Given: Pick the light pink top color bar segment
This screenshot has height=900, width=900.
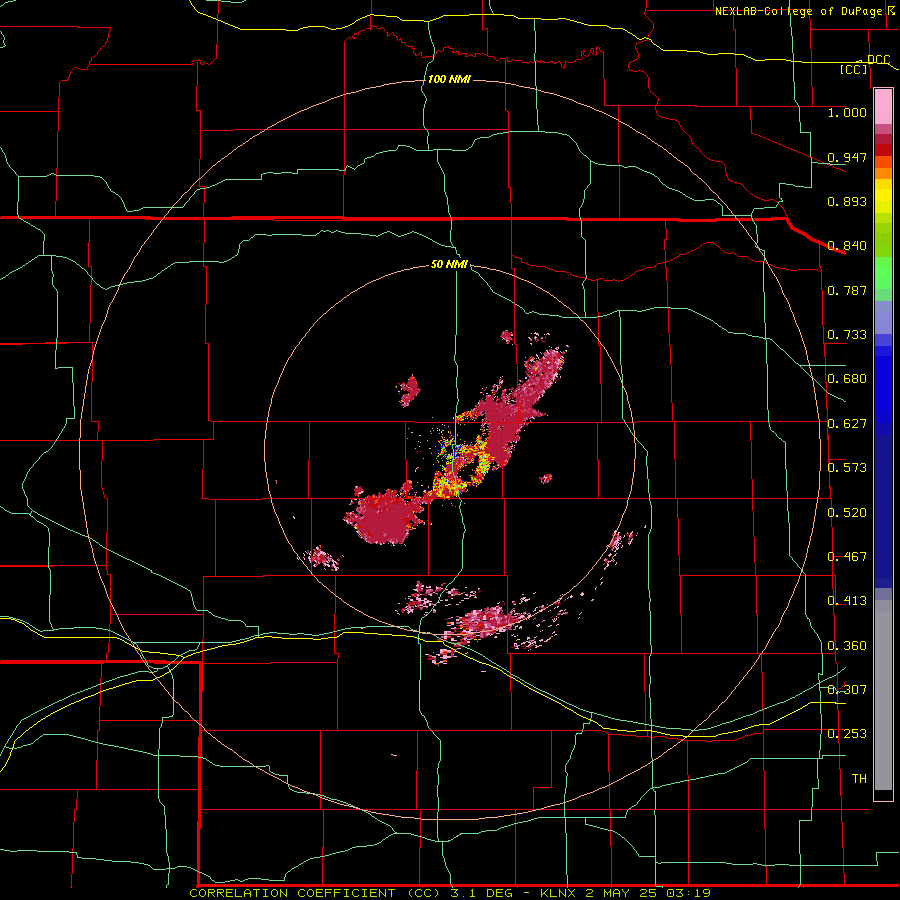Looking at the screenshot, I should pyautogui.click(x=883, y=106).
